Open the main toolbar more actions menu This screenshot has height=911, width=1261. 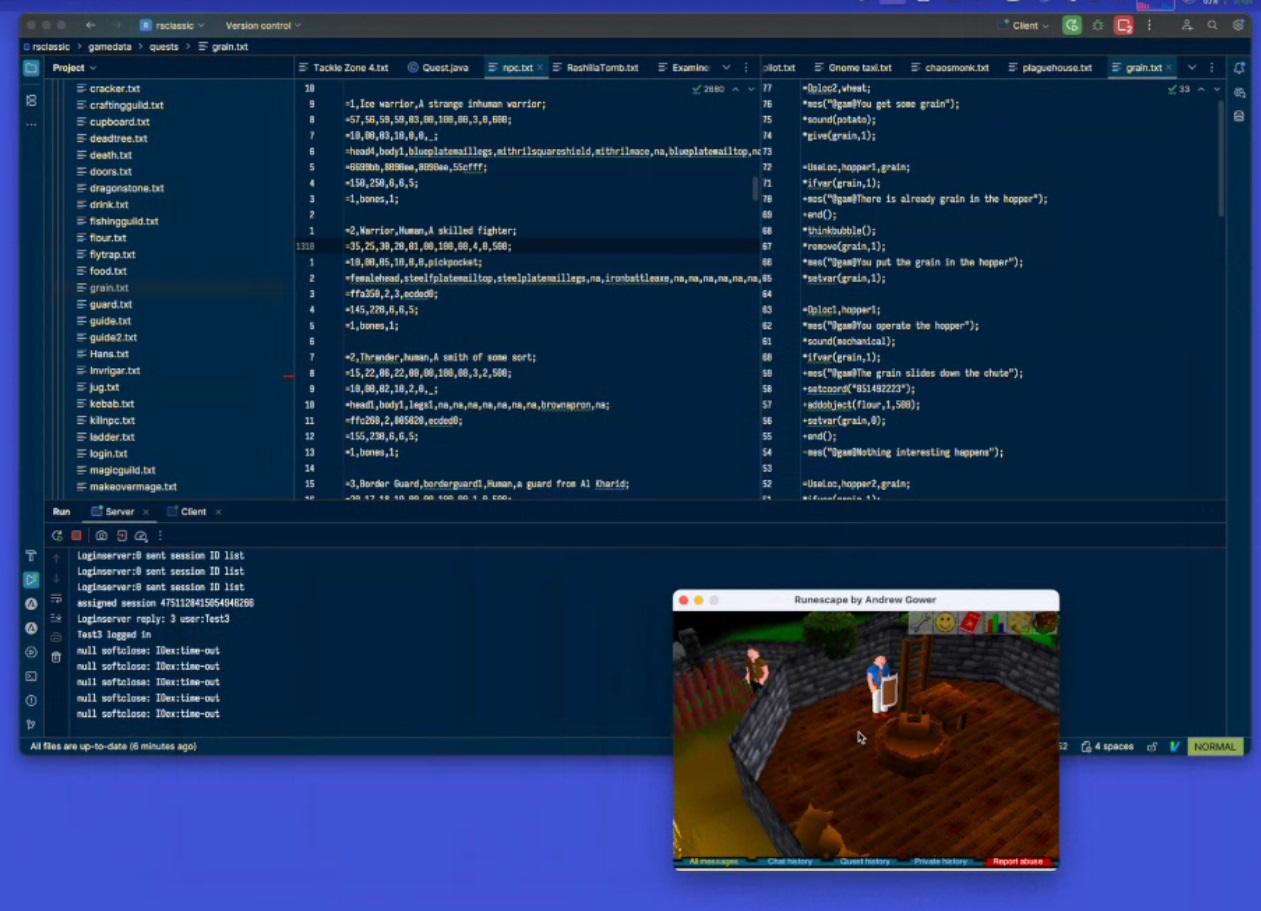coord(1149,25)
